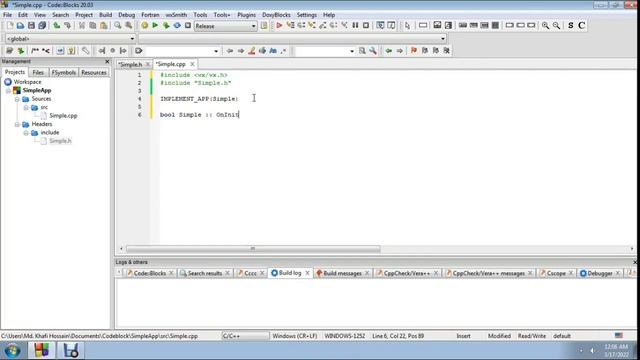
Task: Open the Settings menu
Action: 307,15
